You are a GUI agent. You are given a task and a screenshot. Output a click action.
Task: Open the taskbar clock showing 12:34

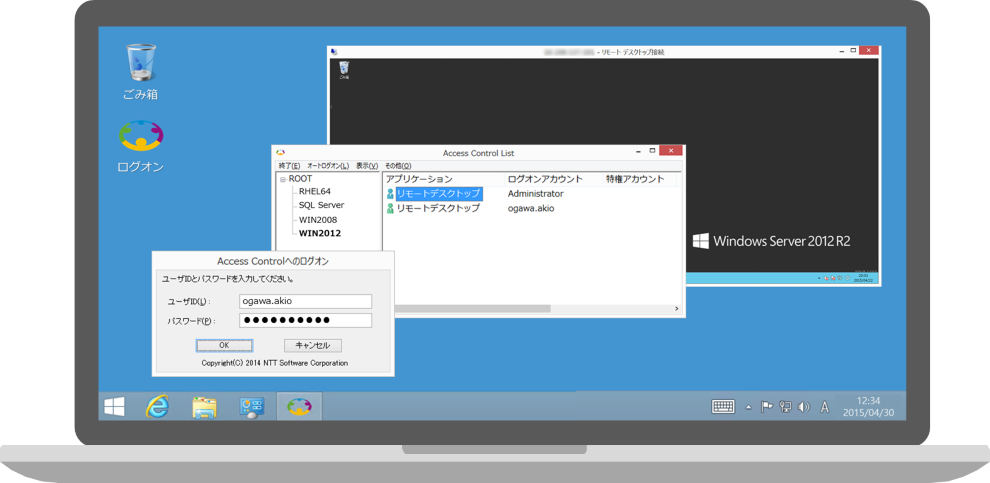pos(868,407)
